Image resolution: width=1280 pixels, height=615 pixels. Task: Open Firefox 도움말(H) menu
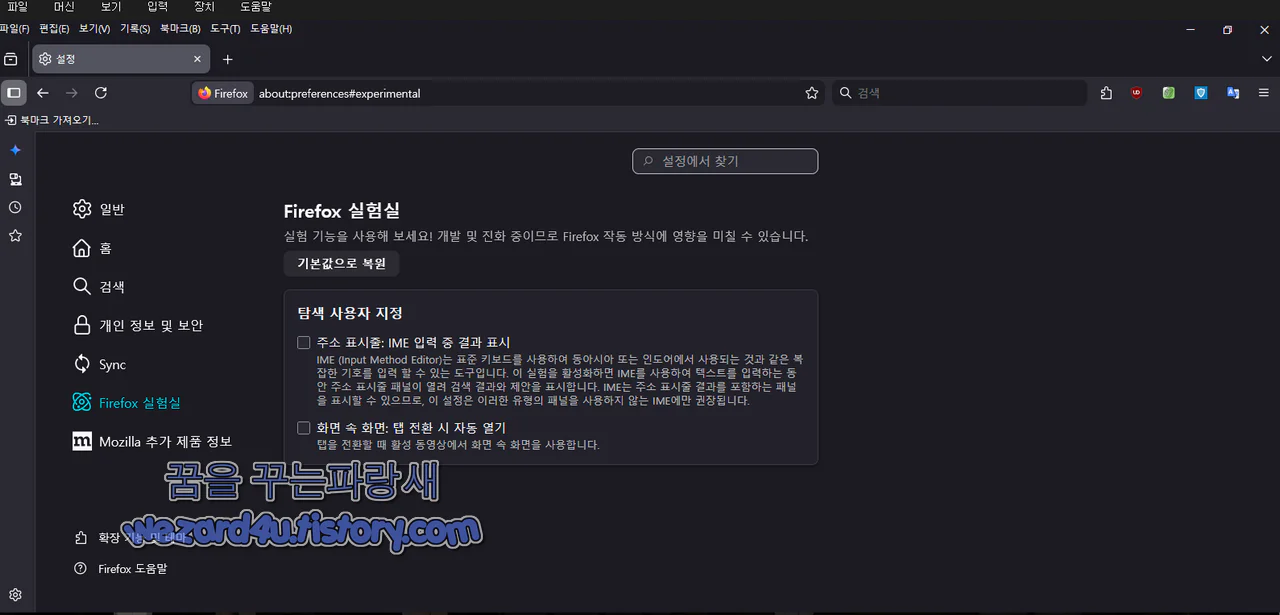(271, 29)
